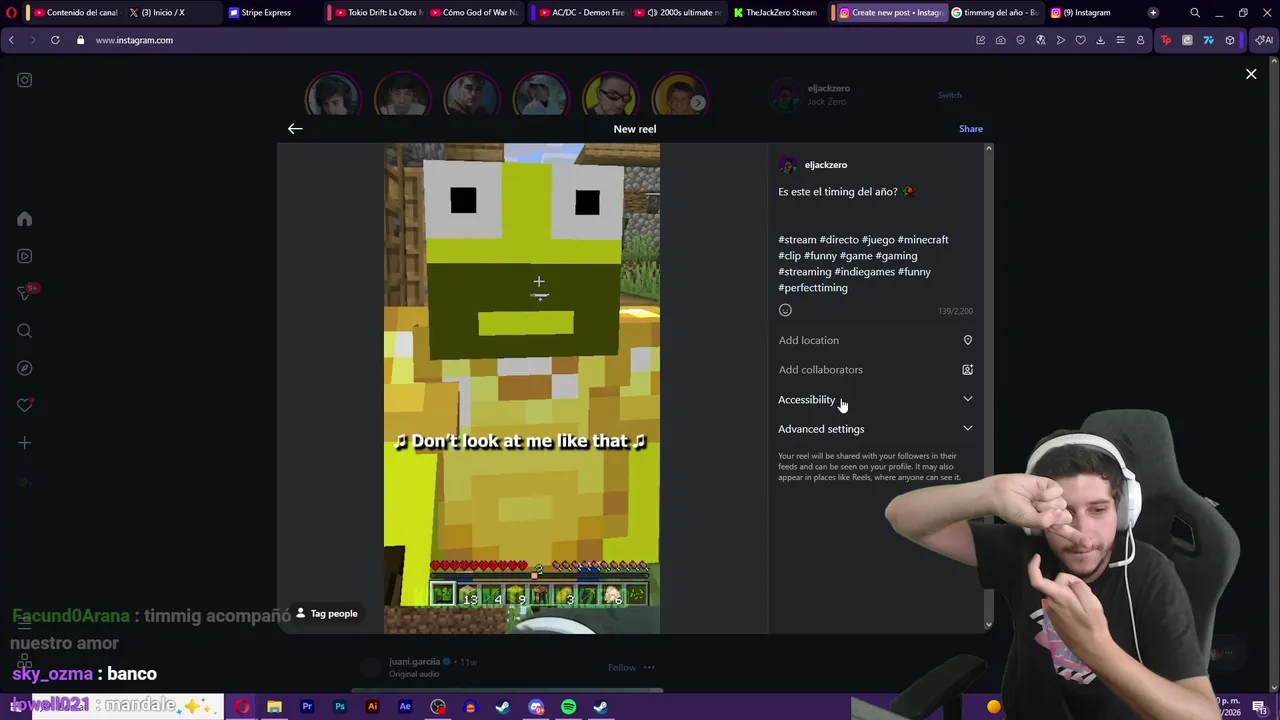Open the browser AI button
The width and height of the screenshot is (1280, 720).
[x=1264, y=40]
